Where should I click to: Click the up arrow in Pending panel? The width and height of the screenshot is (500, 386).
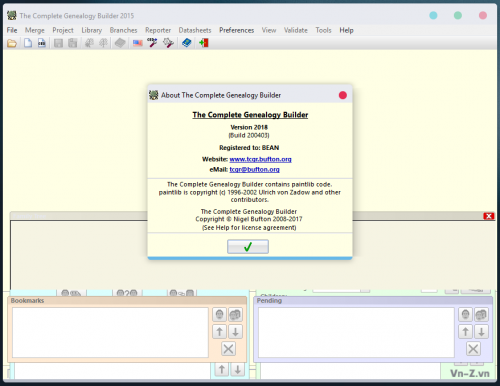click(465, 332)
